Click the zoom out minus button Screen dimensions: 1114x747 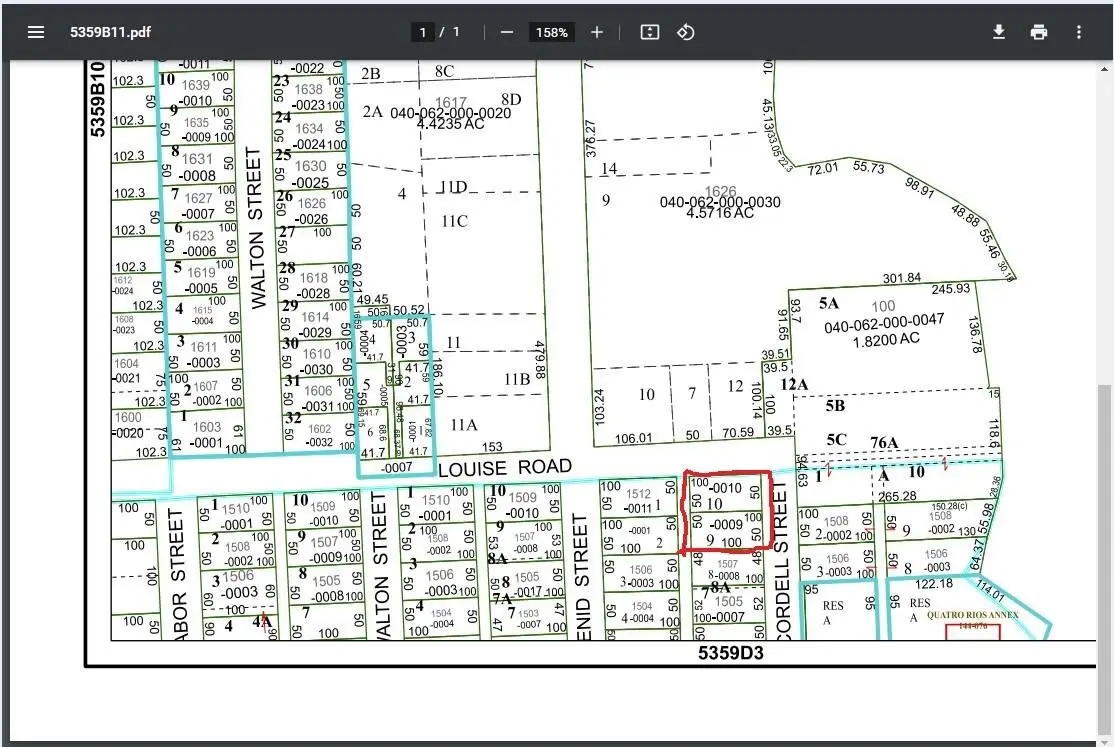(507, 32)
